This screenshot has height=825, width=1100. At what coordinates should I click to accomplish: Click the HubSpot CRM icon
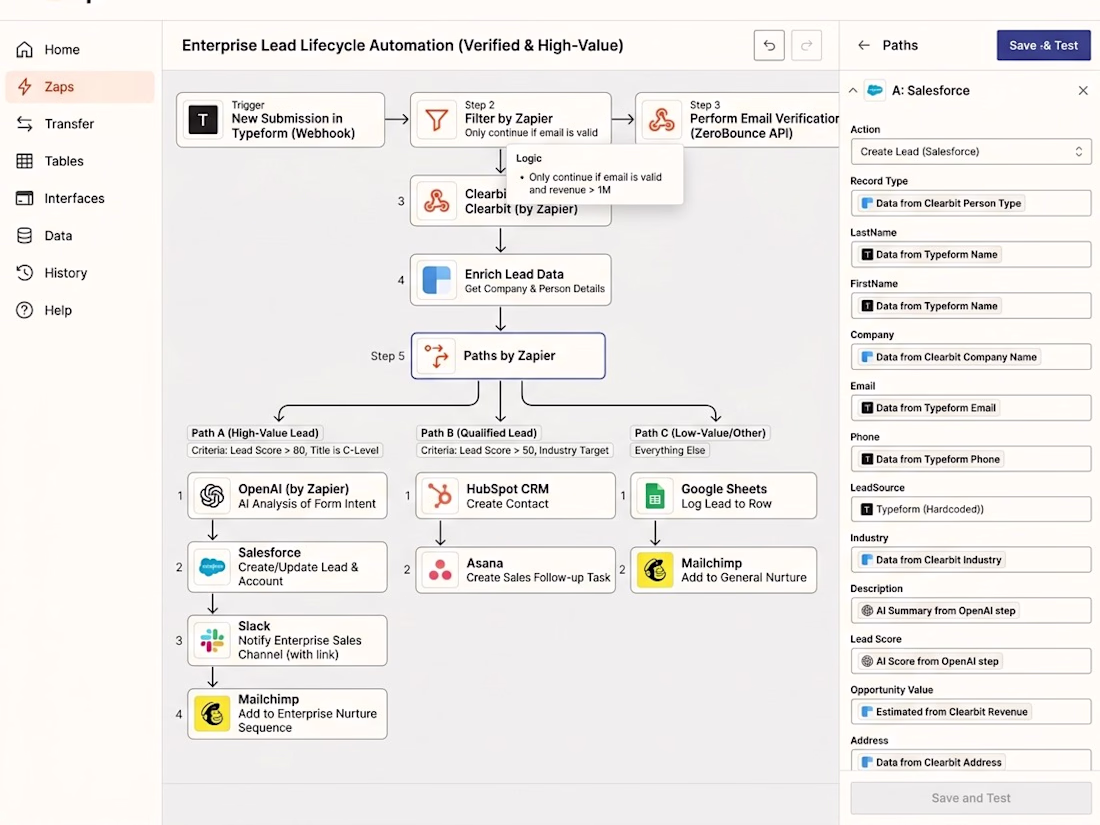[x=441, y=496]
